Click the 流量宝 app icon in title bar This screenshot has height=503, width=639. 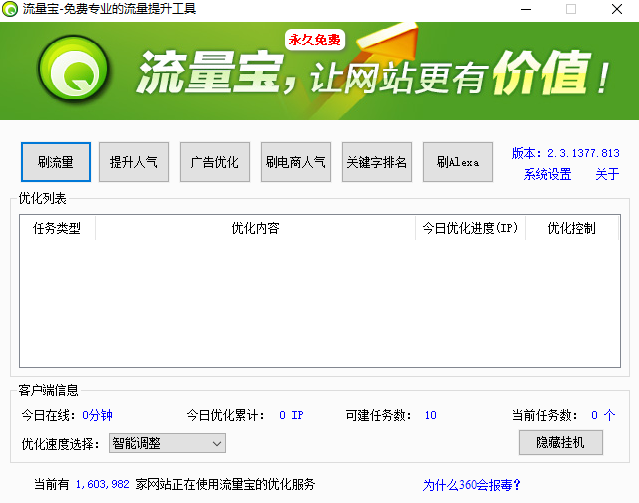pos(10,9)
